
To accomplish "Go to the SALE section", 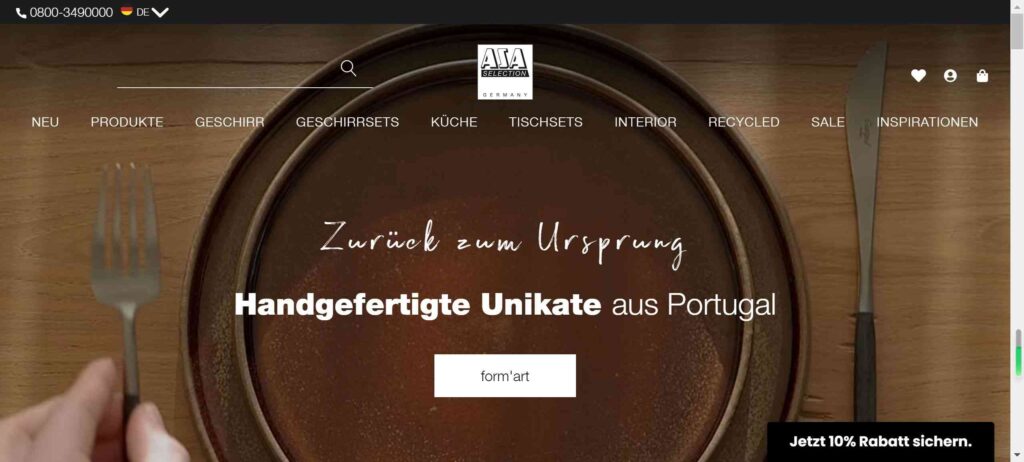I will pyautogui.click(x=827, y=122).
